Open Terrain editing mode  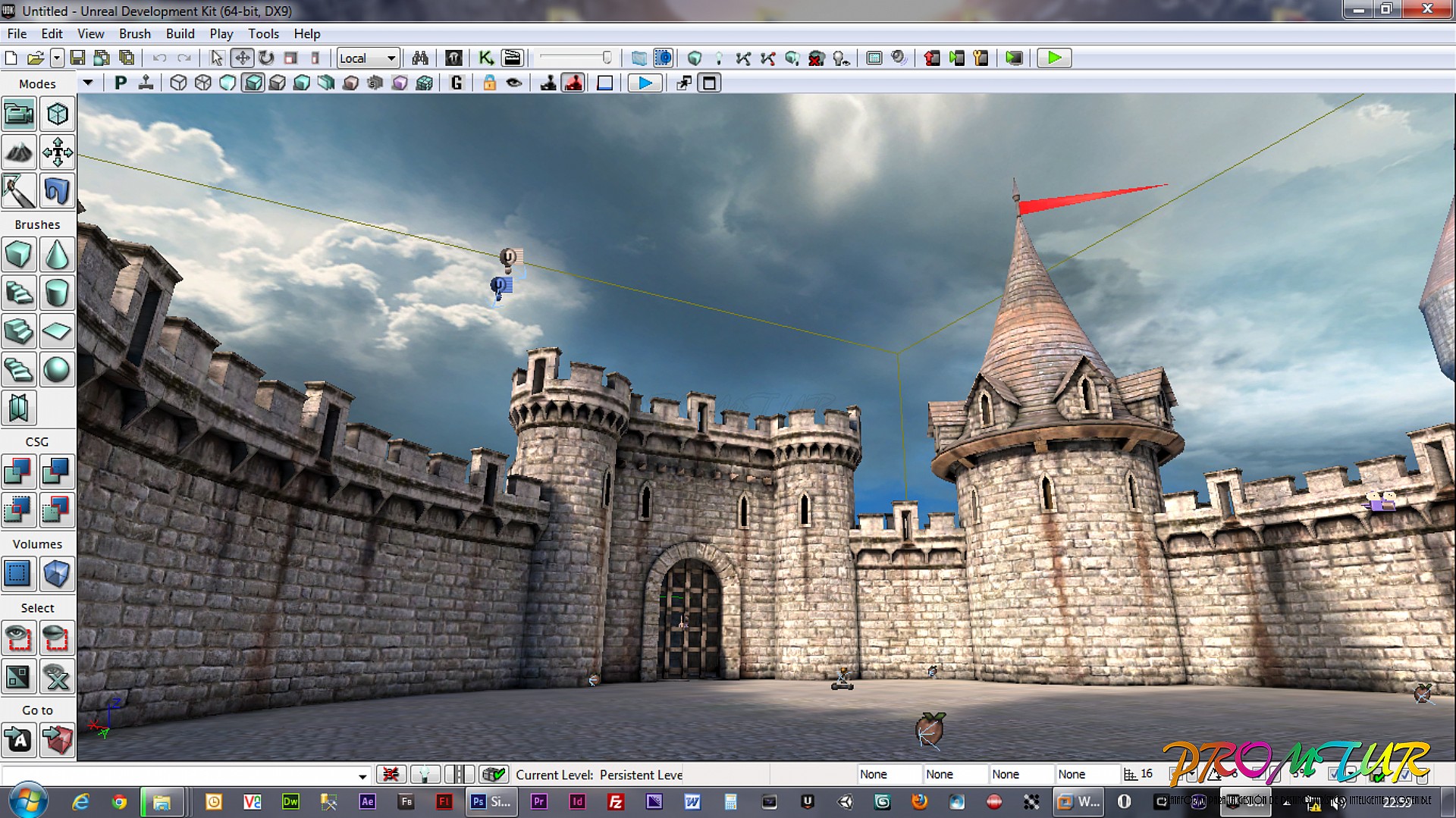click(x=18, y=153)
